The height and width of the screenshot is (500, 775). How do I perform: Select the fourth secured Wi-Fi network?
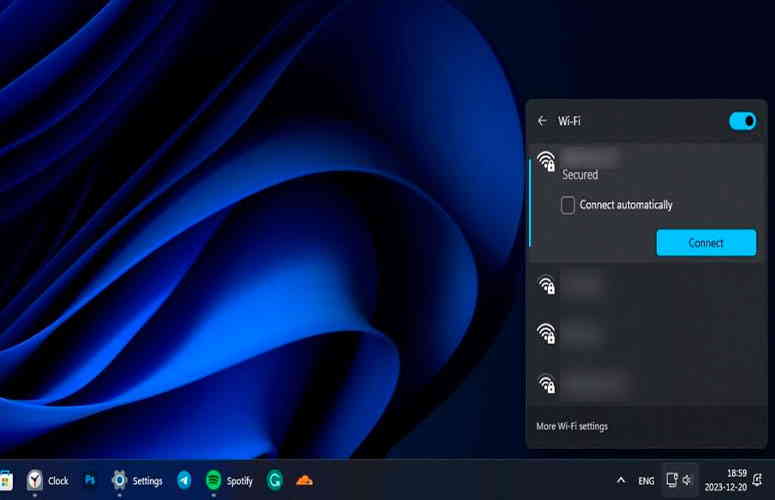point(647,383)
